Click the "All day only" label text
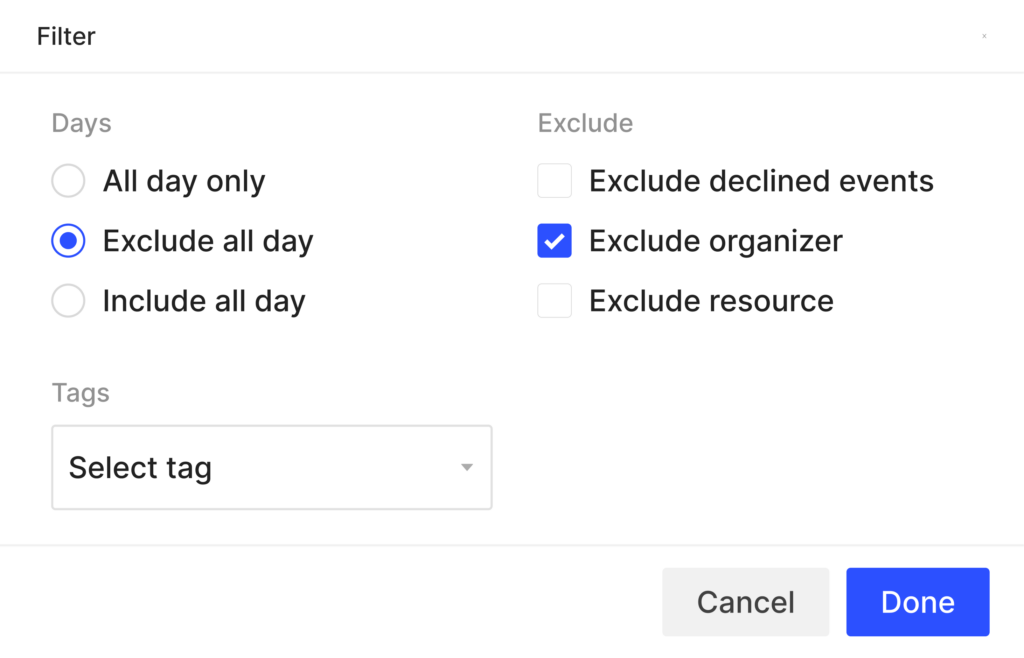Image resolution: width=1024 pixels, height=658 pixels. click(x=184, y=181)
